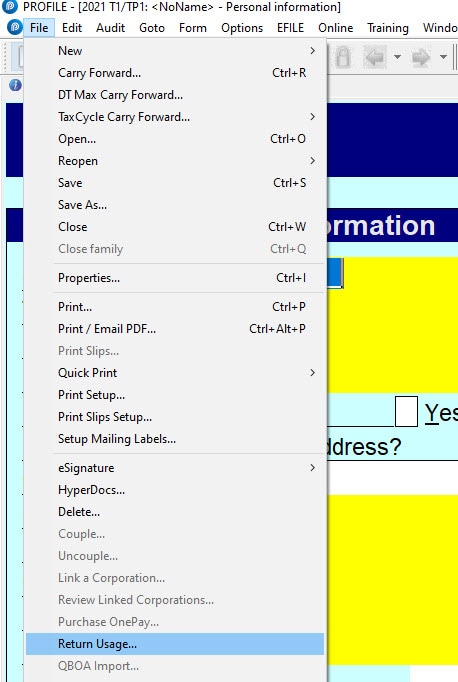Tick the Yes checkbox
The width and height of the screenshot is (458, 682).
[x=406, y=411]
